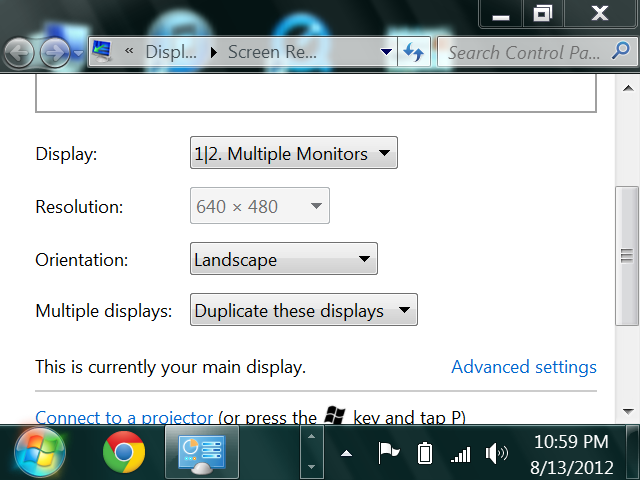
Task: Click the monitor arrangement preview box
Action: (x=316, y=93)
